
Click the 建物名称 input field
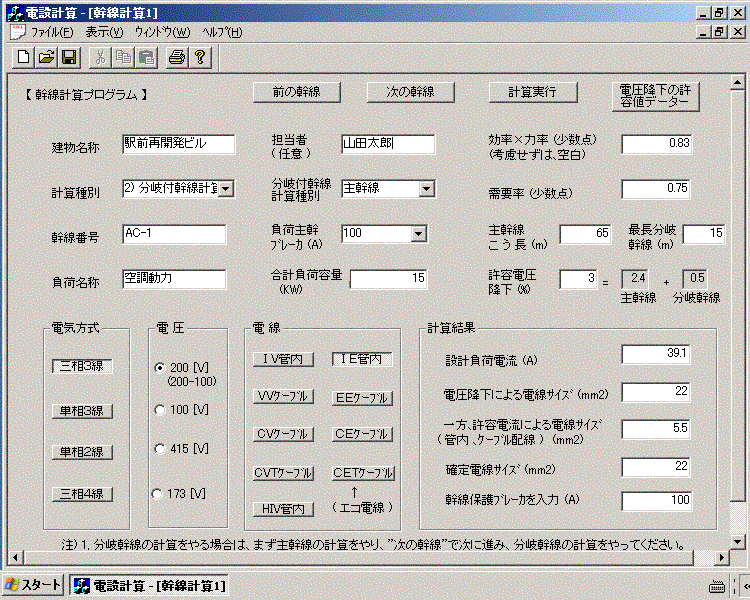[x=178, y=144]
